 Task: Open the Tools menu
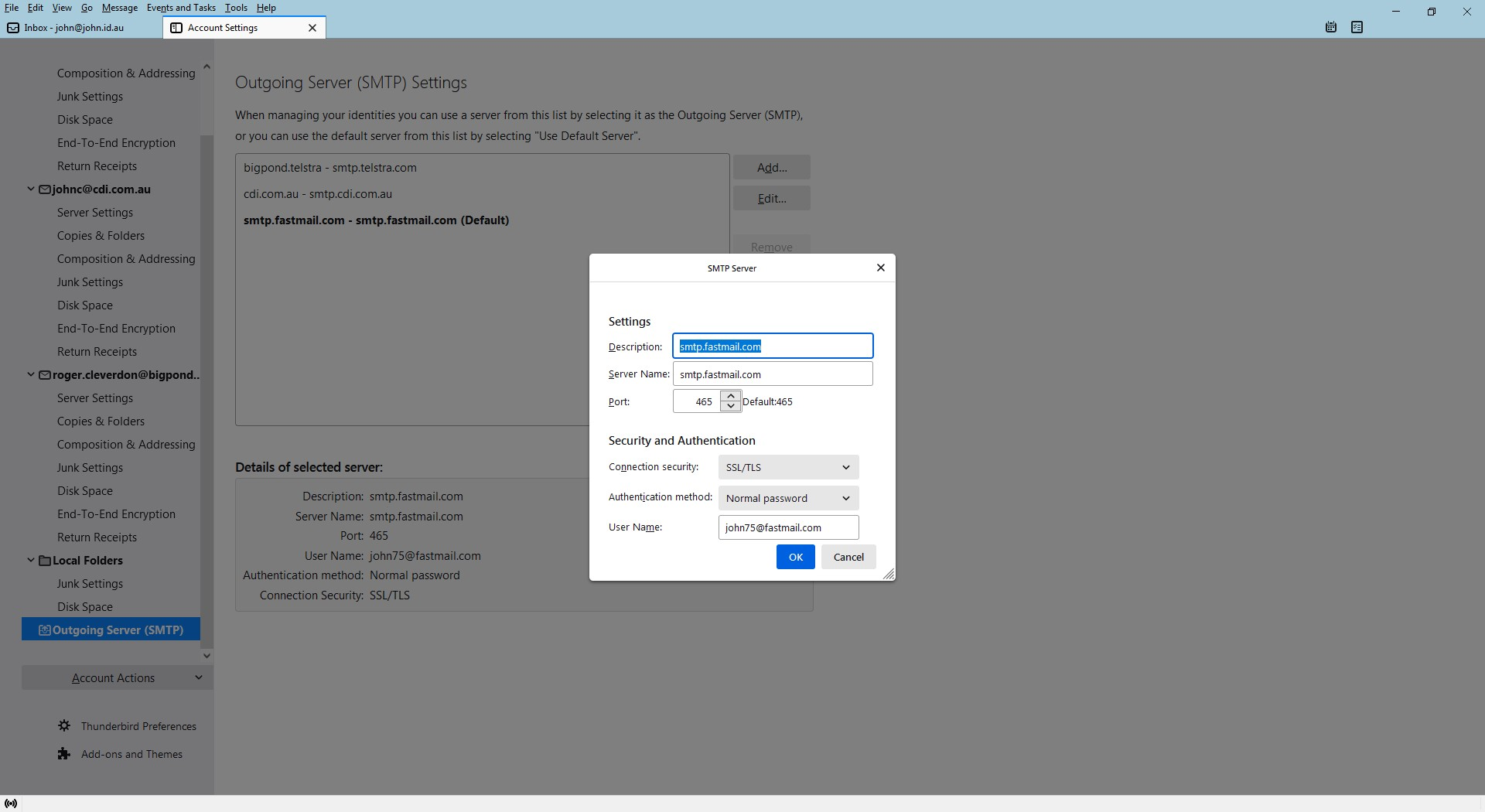pos(236,8)
